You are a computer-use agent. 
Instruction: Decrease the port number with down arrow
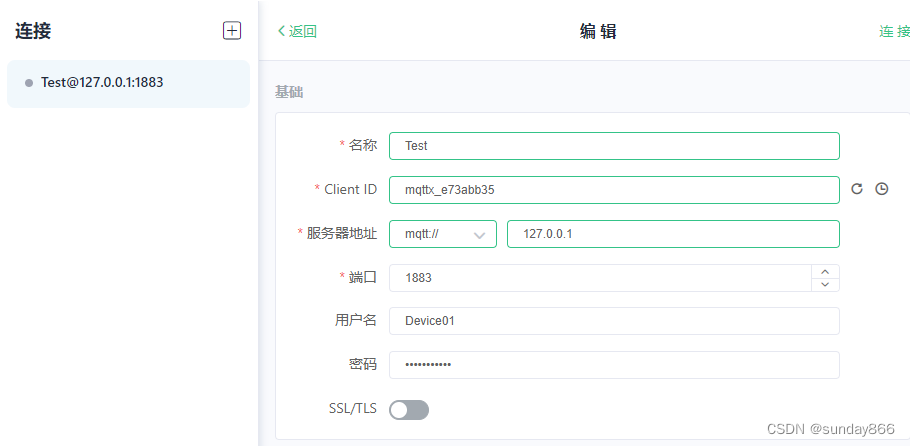pyautogui.click(x=825, y=285)
